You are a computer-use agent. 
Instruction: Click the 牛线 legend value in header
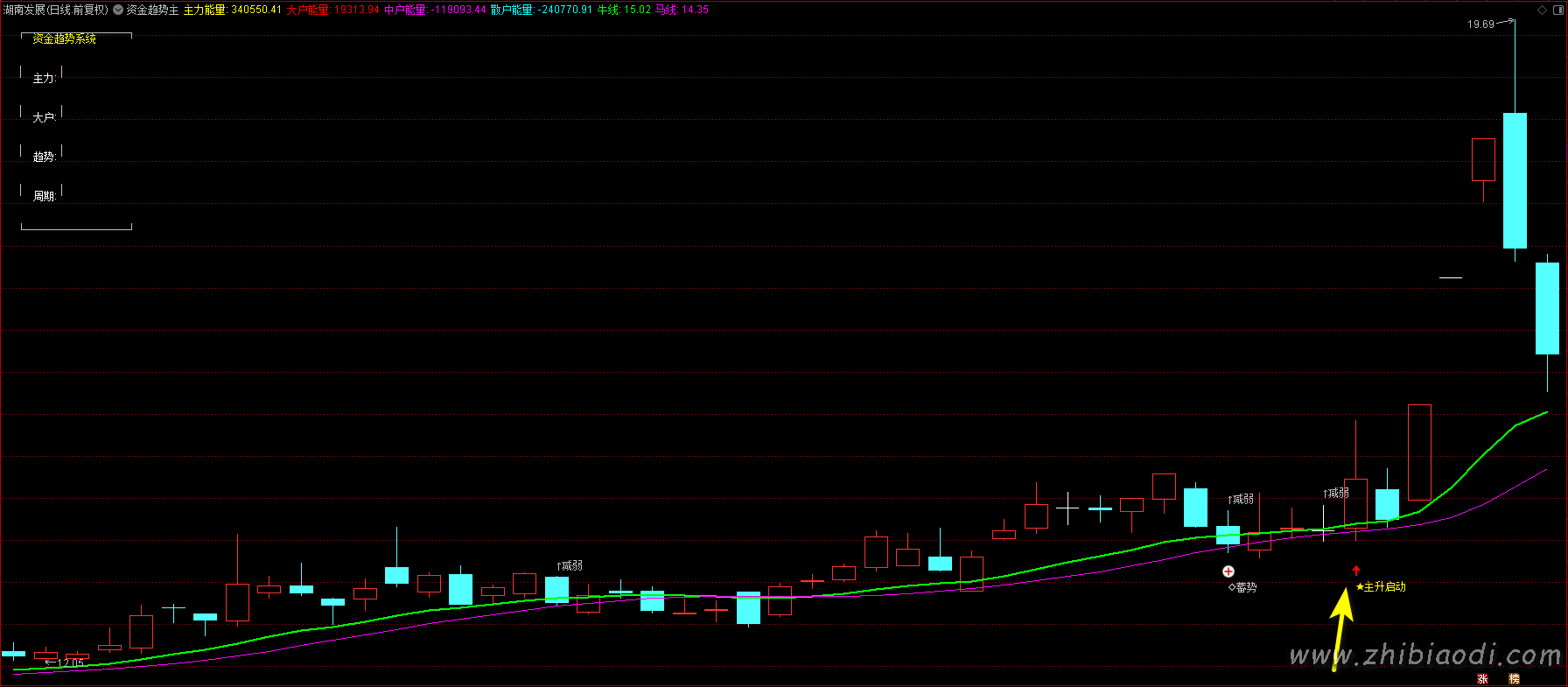[624, 11]
